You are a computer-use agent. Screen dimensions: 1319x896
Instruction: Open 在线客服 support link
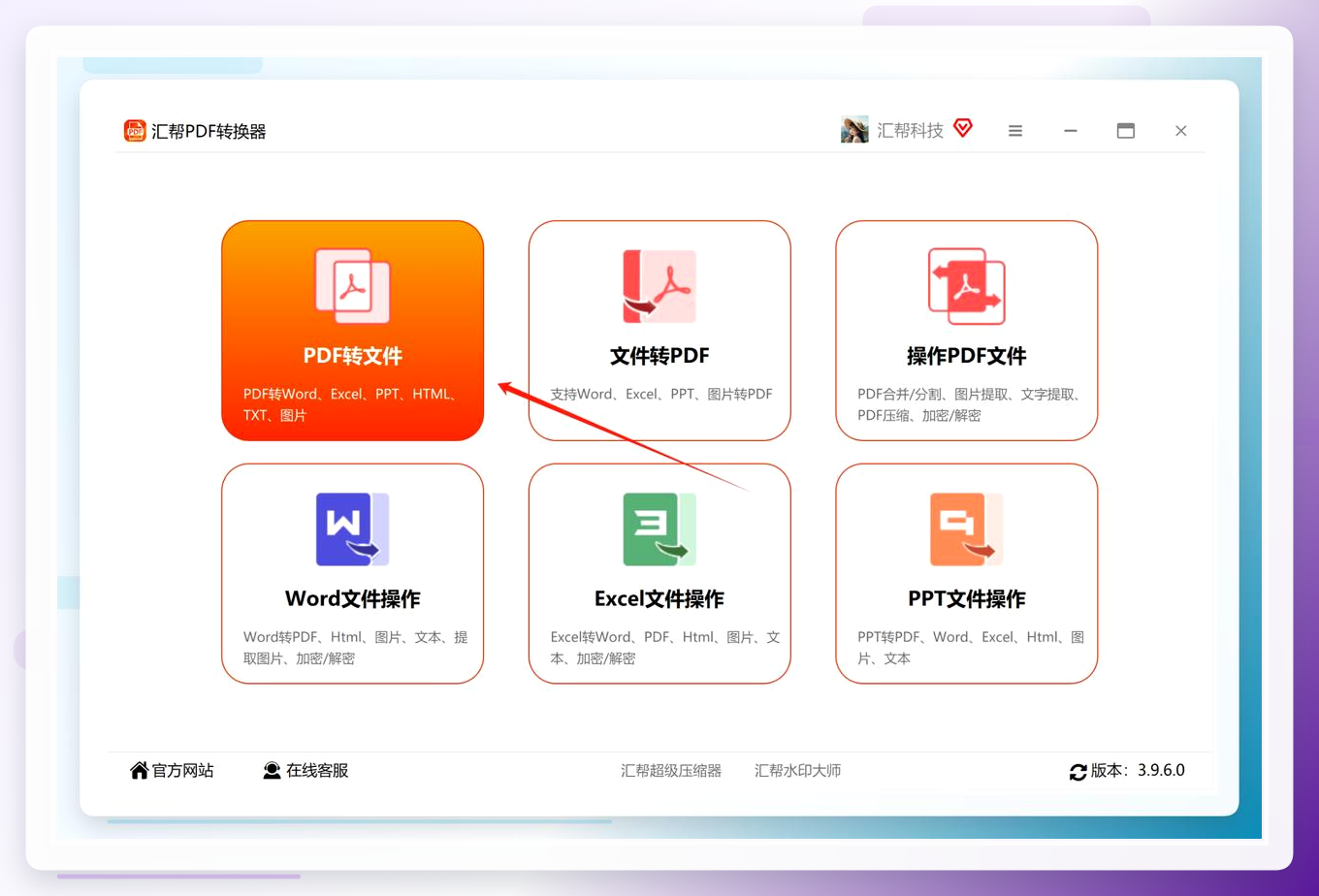[317, 770]
